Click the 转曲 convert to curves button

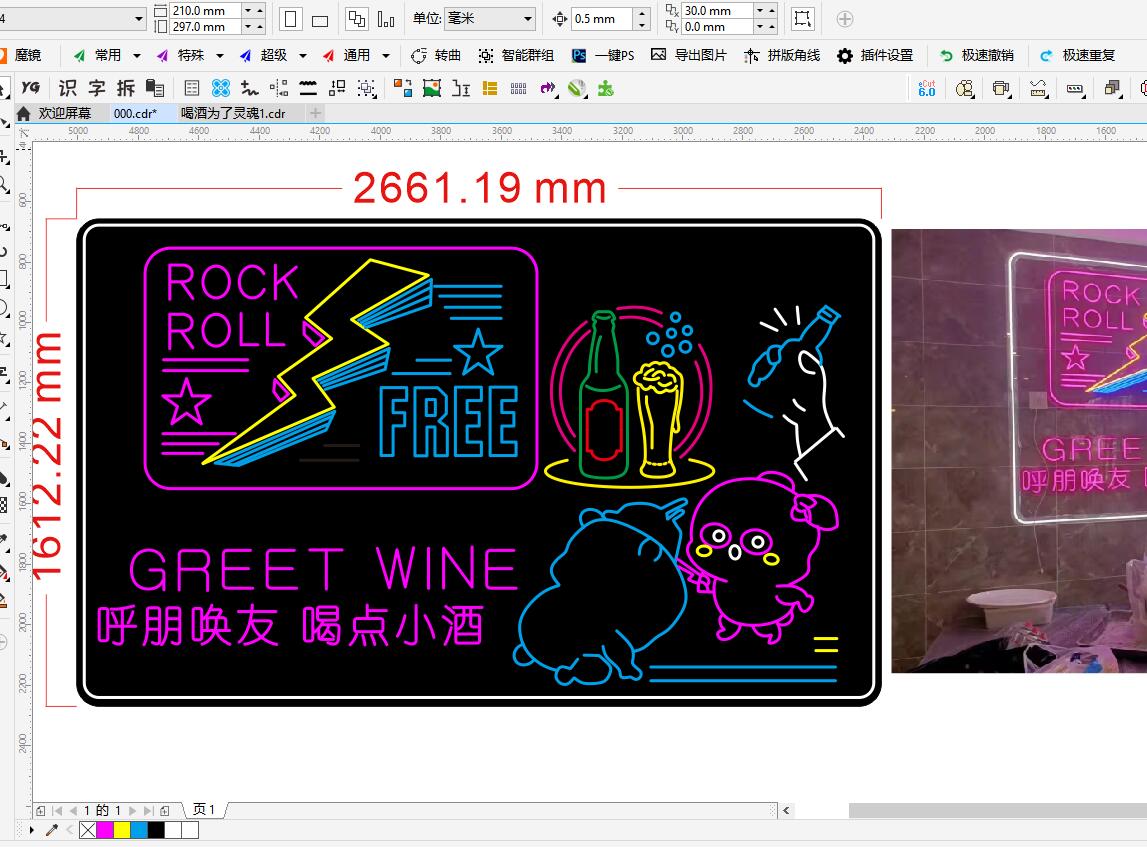pos(437,56)
